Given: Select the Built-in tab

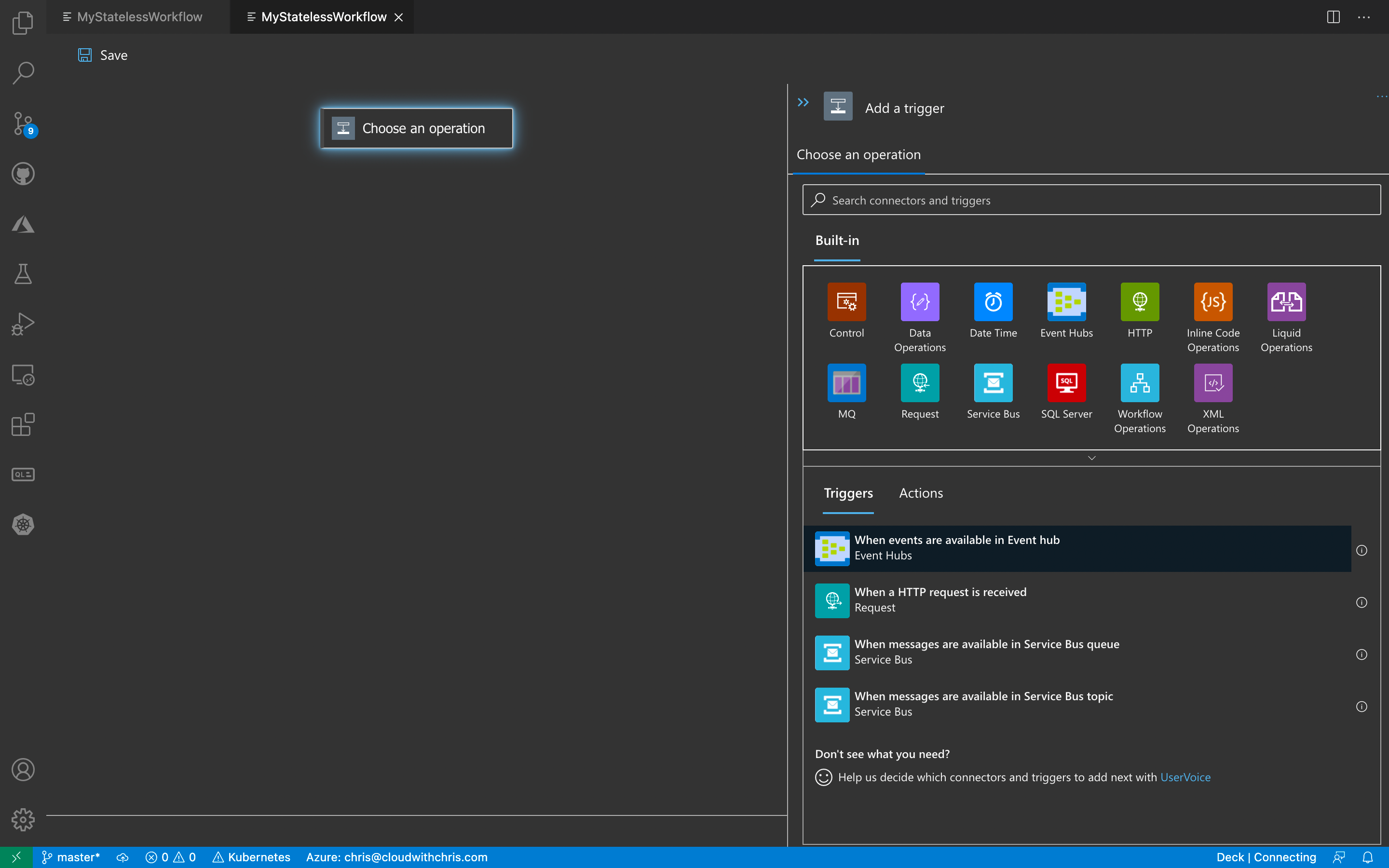Looking at the screenshot, I should click(836, 241).
